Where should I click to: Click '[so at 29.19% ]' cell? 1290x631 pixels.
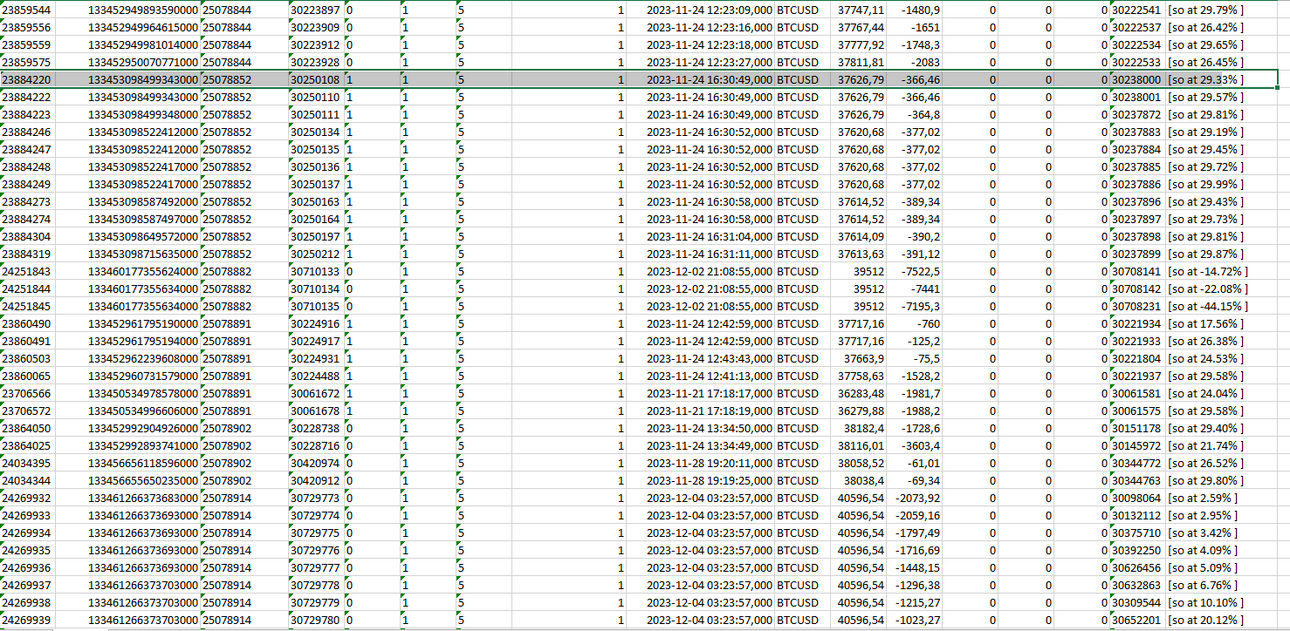click(x=1221, y=132)
